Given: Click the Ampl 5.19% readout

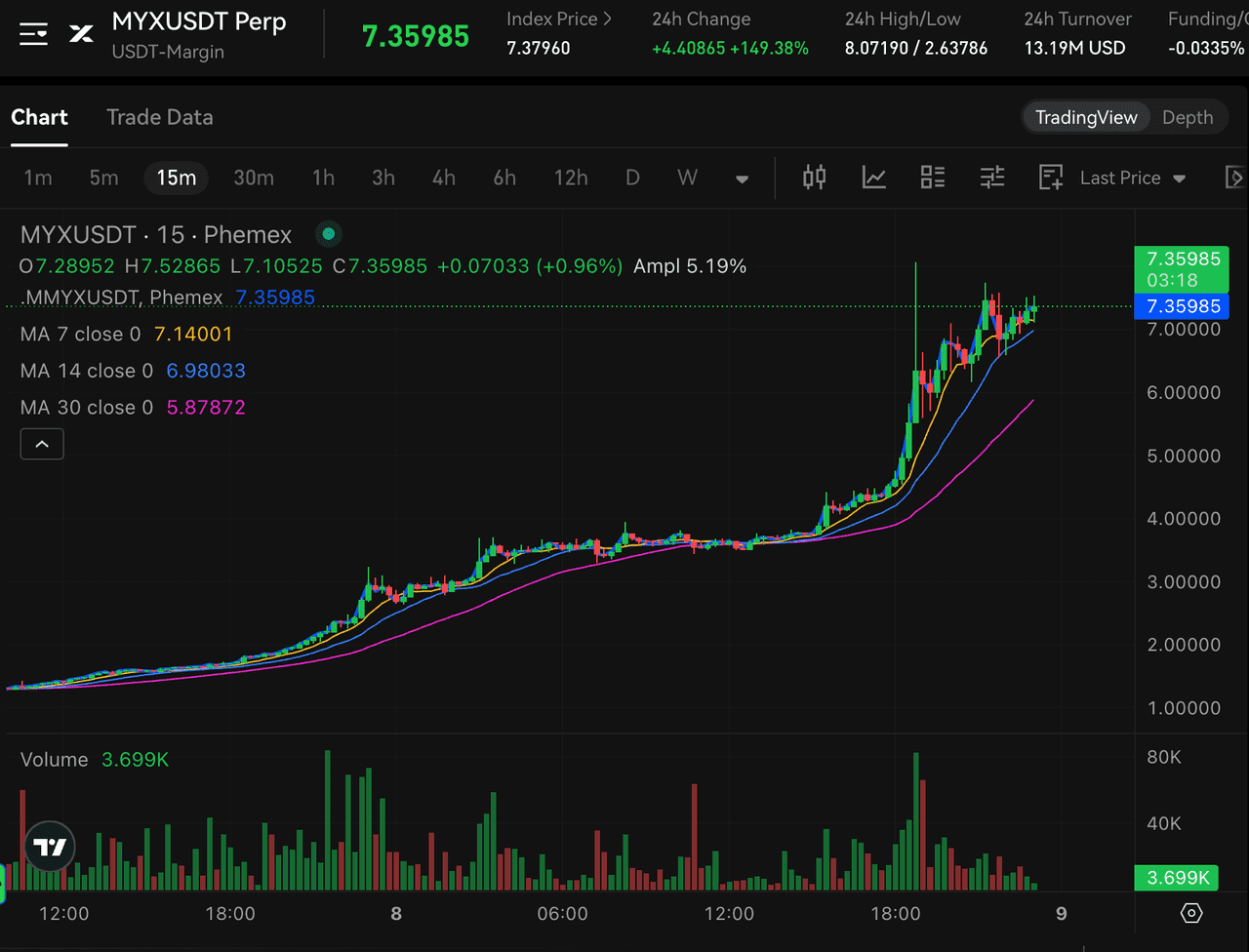Looking at the screenshot, I should pos(690,265).
